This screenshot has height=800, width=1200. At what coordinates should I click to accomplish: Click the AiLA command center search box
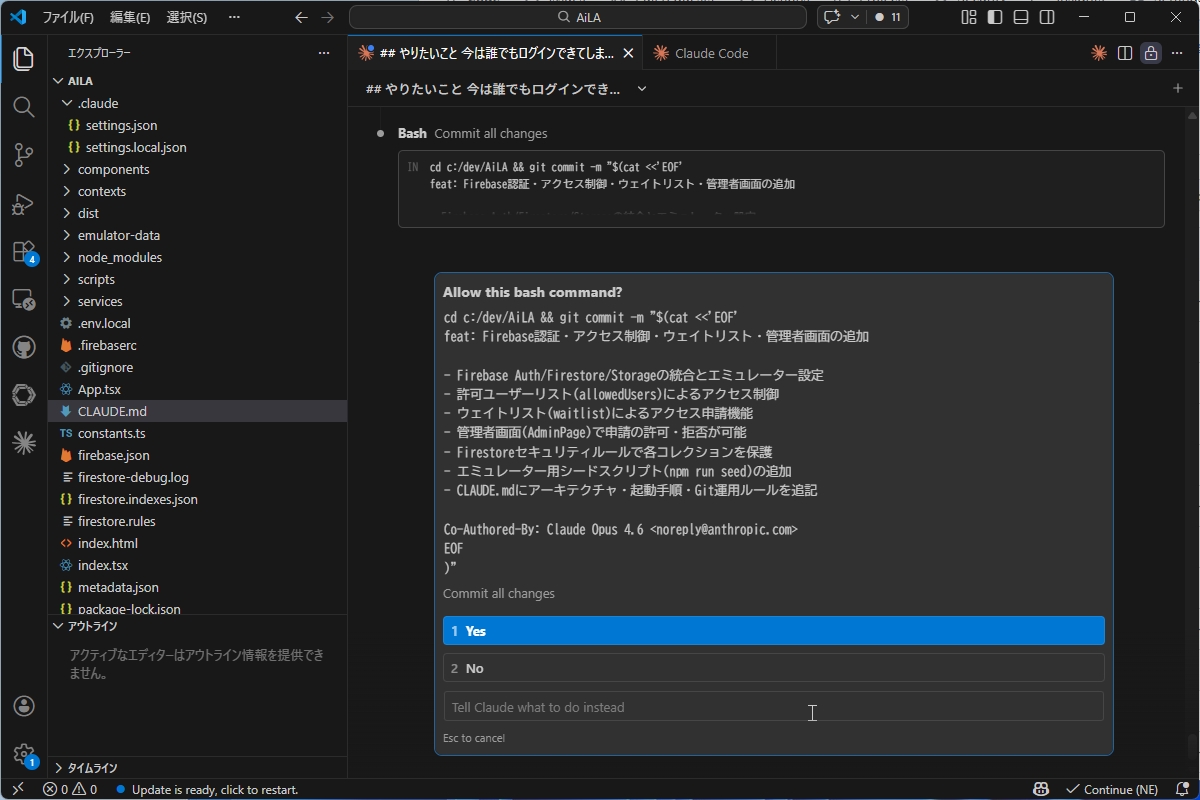point(578,17)
